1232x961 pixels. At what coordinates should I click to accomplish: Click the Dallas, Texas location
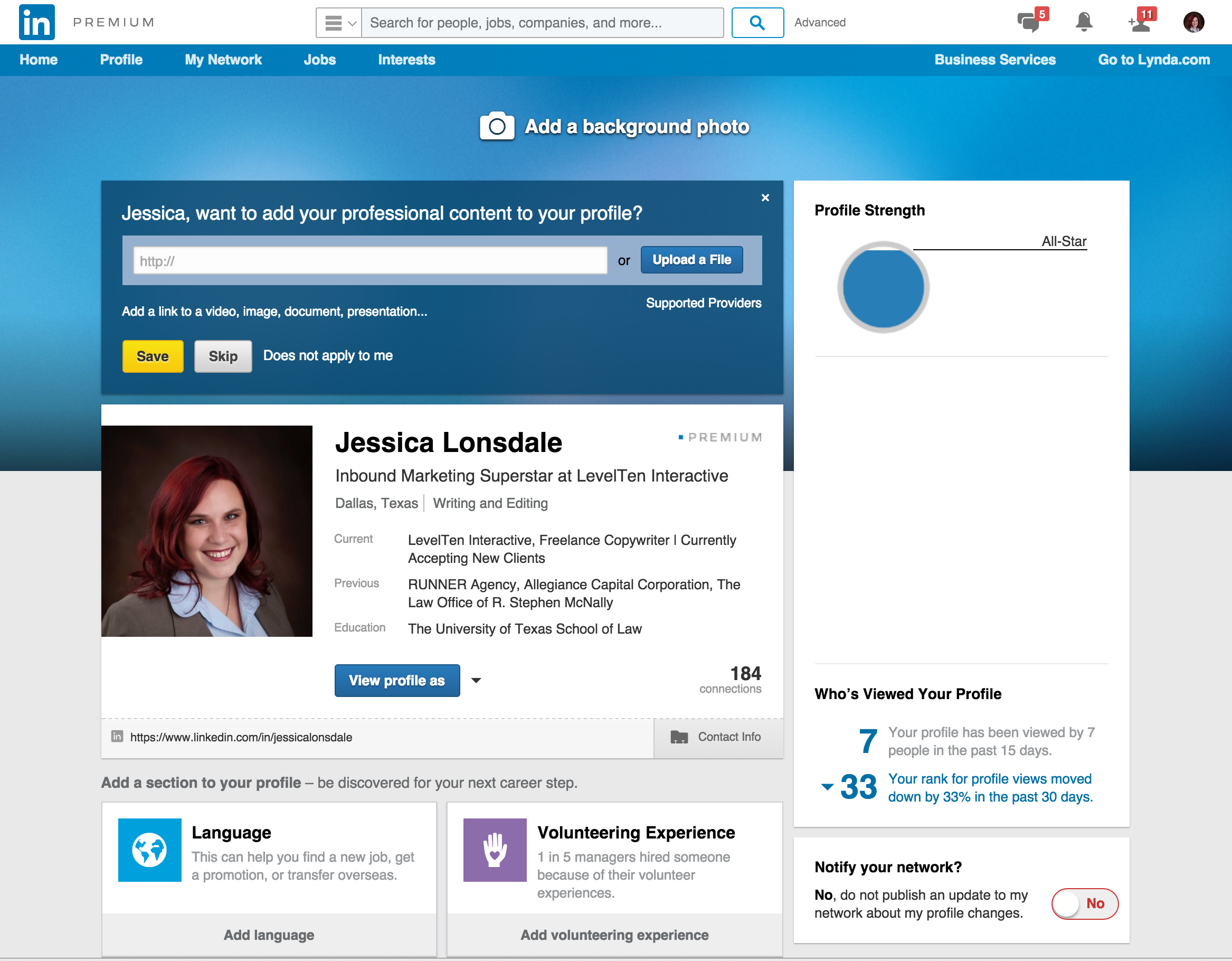pyautogui.click(x=376, y=503)
